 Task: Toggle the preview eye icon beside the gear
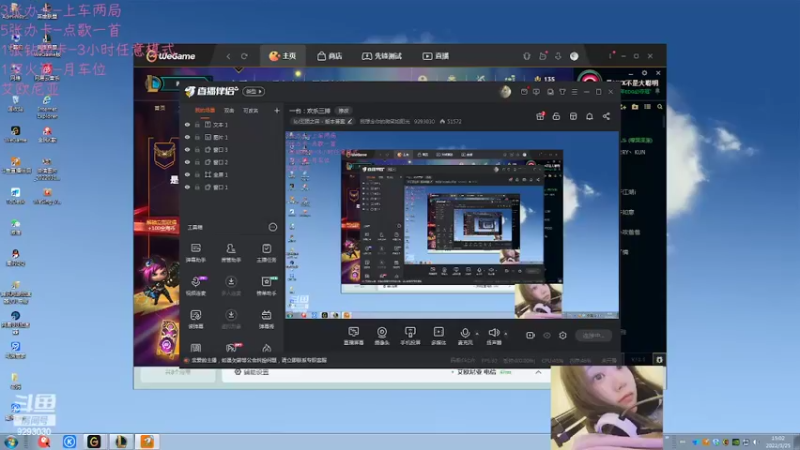(x=547, y=335)
